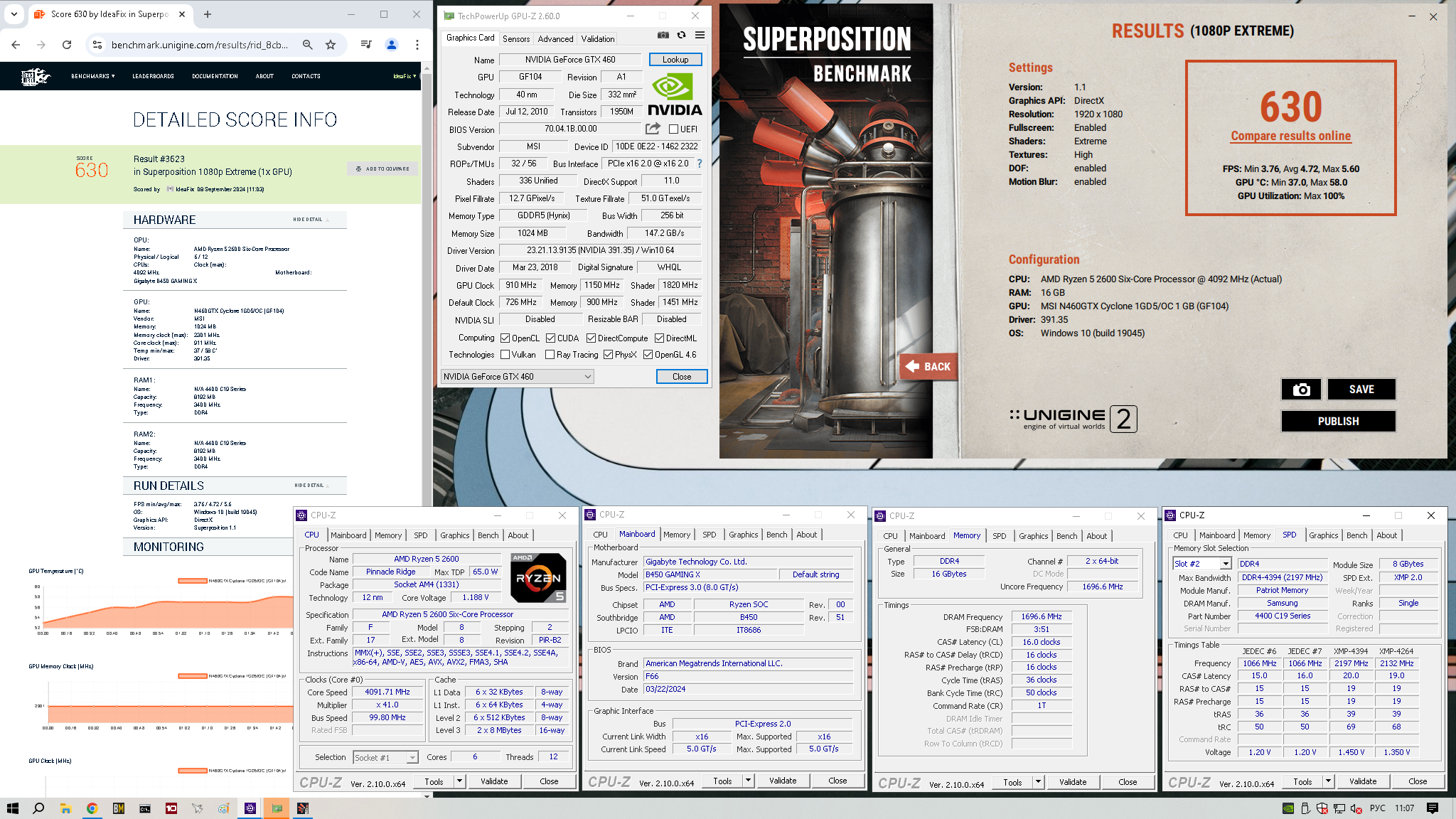Open the LEADERBOARDS menu on the benchmark site

click(x=153, y=76)
